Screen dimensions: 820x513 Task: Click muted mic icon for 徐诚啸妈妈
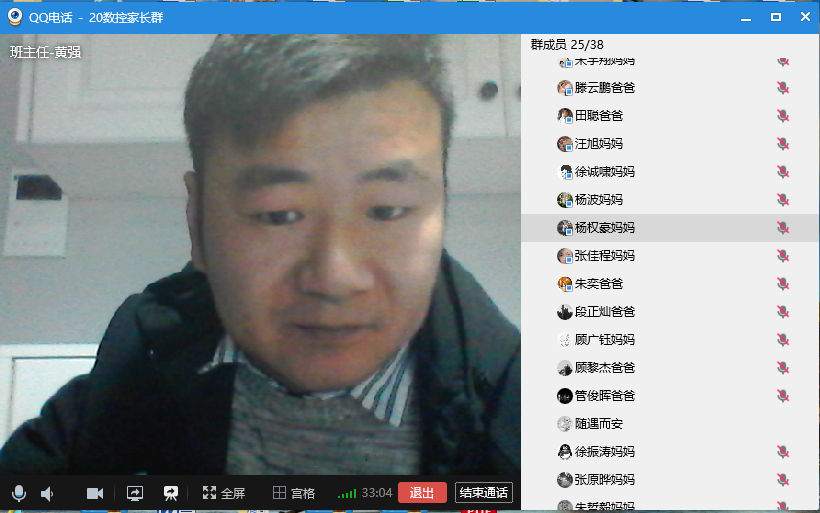783,172
